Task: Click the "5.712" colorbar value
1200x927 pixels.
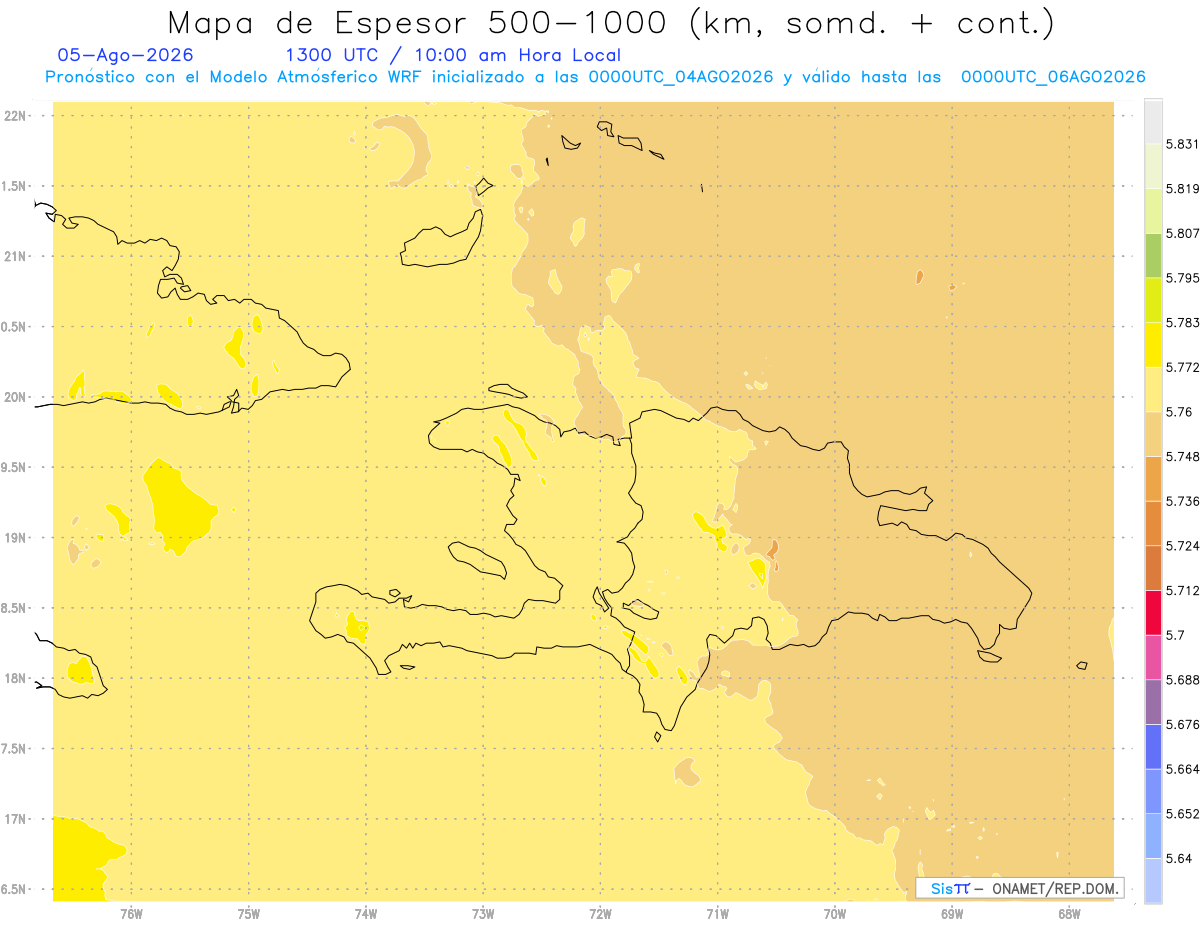Action: tap(1183, 590)
